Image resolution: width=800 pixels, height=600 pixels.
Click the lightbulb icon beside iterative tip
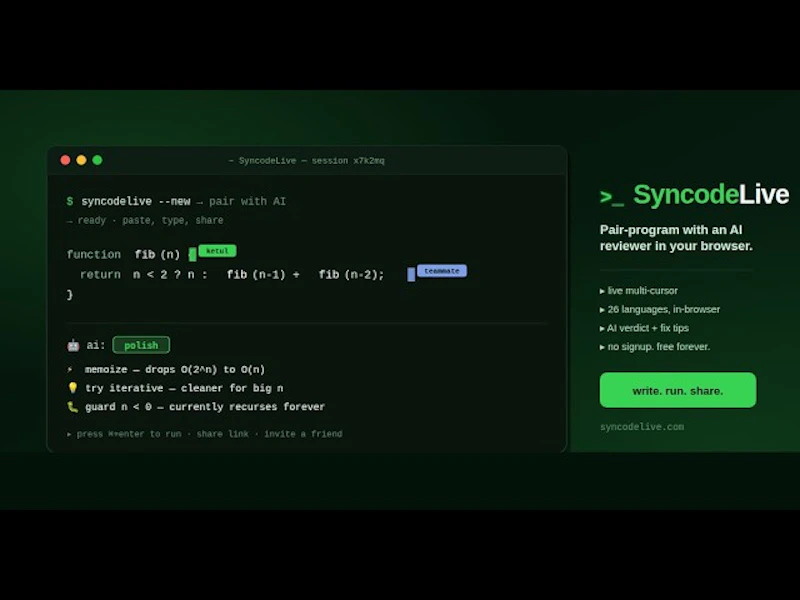(72, 388)
